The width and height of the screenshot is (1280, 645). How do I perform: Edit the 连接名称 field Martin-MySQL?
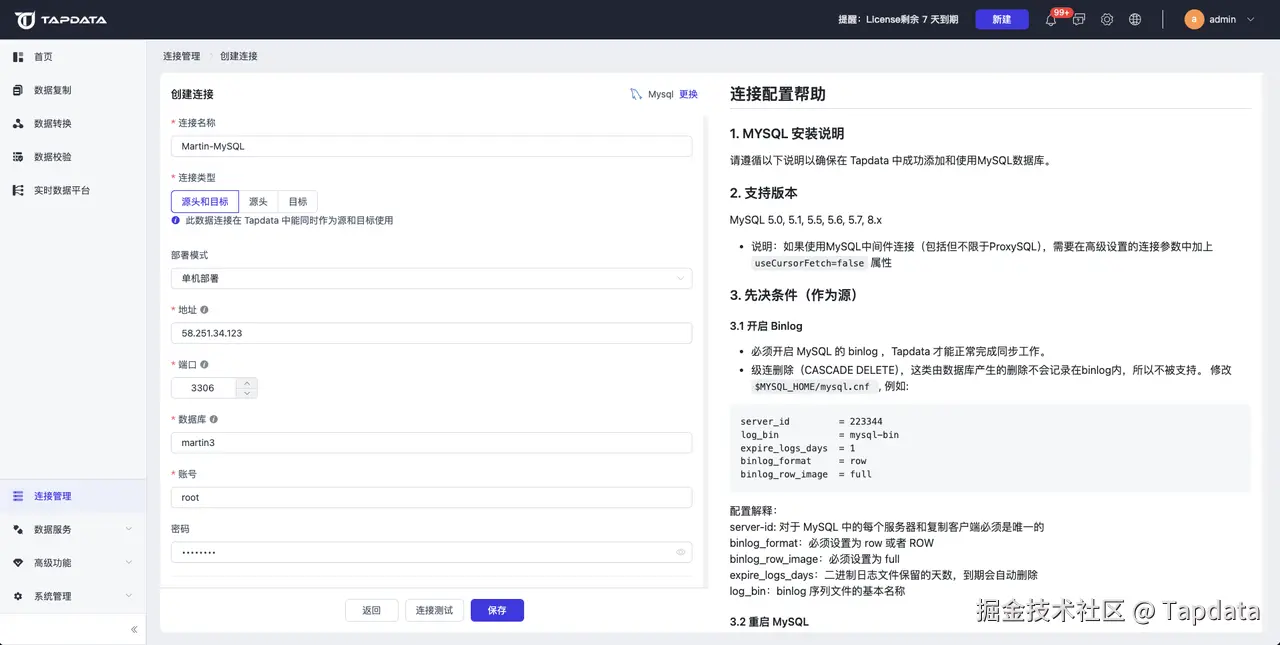(x=431, y=146)
